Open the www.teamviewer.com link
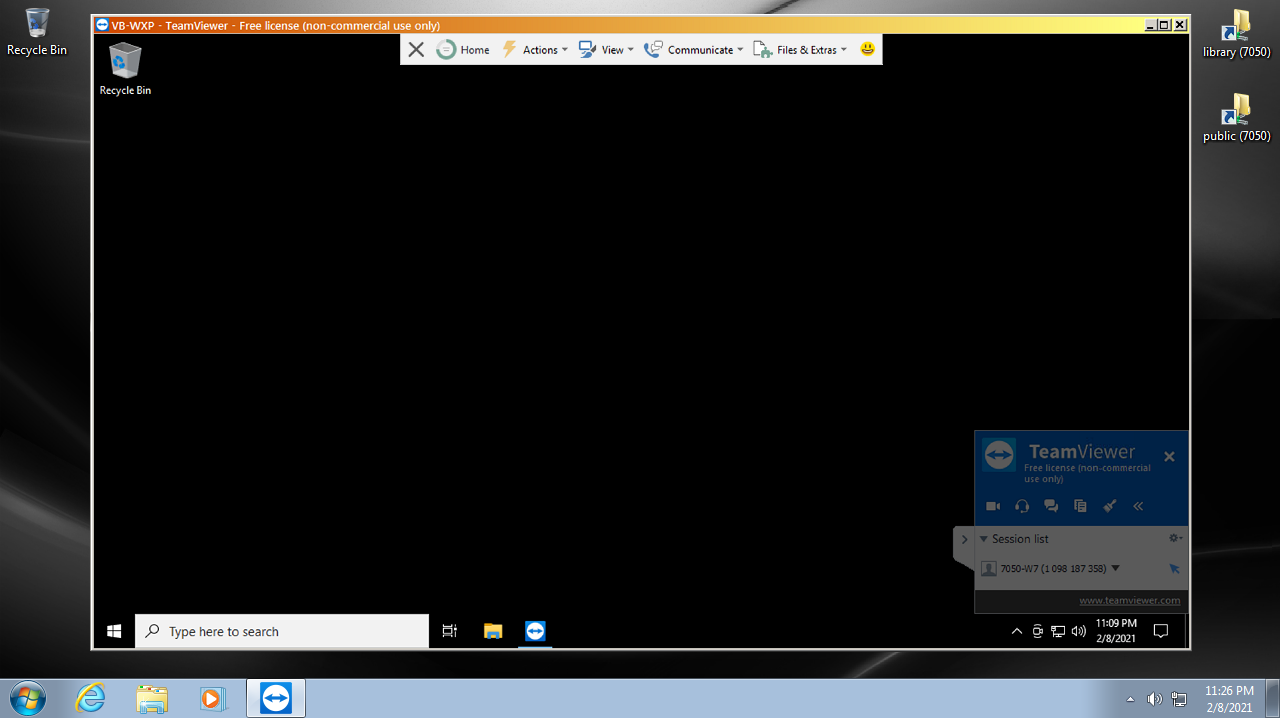This screenshot has width=1280, height=718. (x=1129, y=601)
